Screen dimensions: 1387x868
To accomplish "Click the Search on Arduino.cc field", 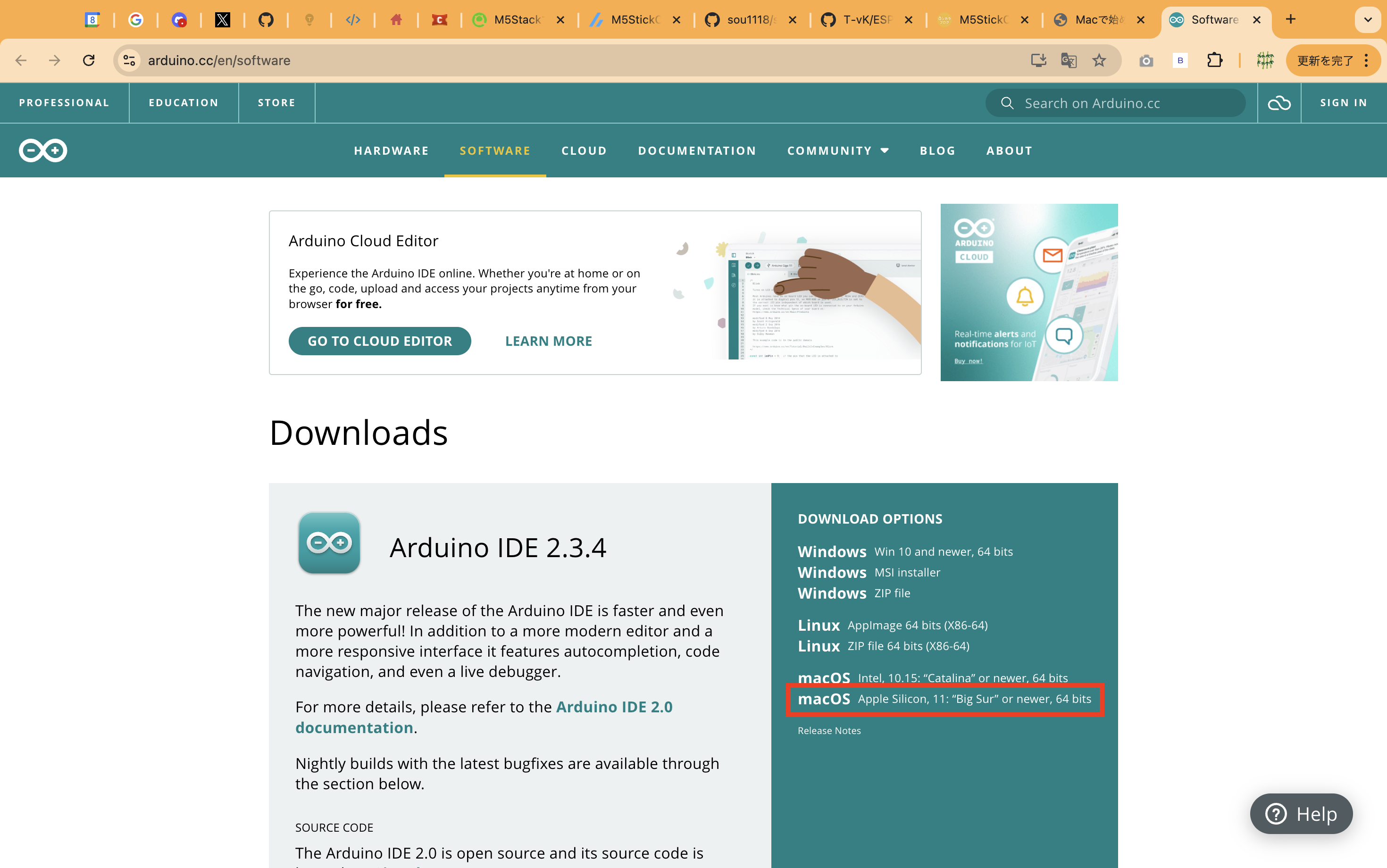I will pos(1115,103).
